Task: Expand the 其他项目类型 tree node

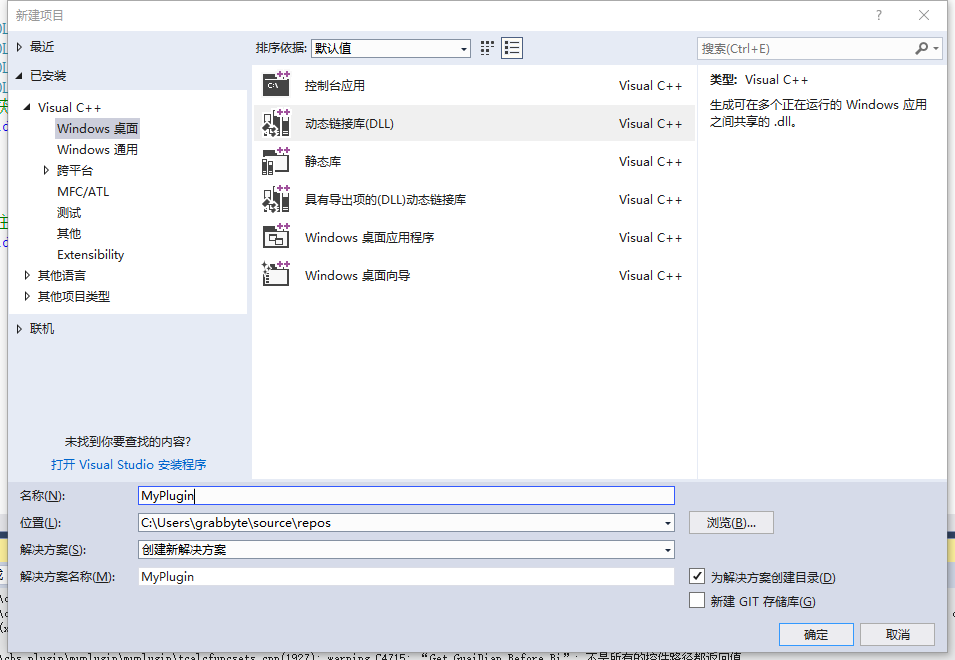Action: [27, 297]
